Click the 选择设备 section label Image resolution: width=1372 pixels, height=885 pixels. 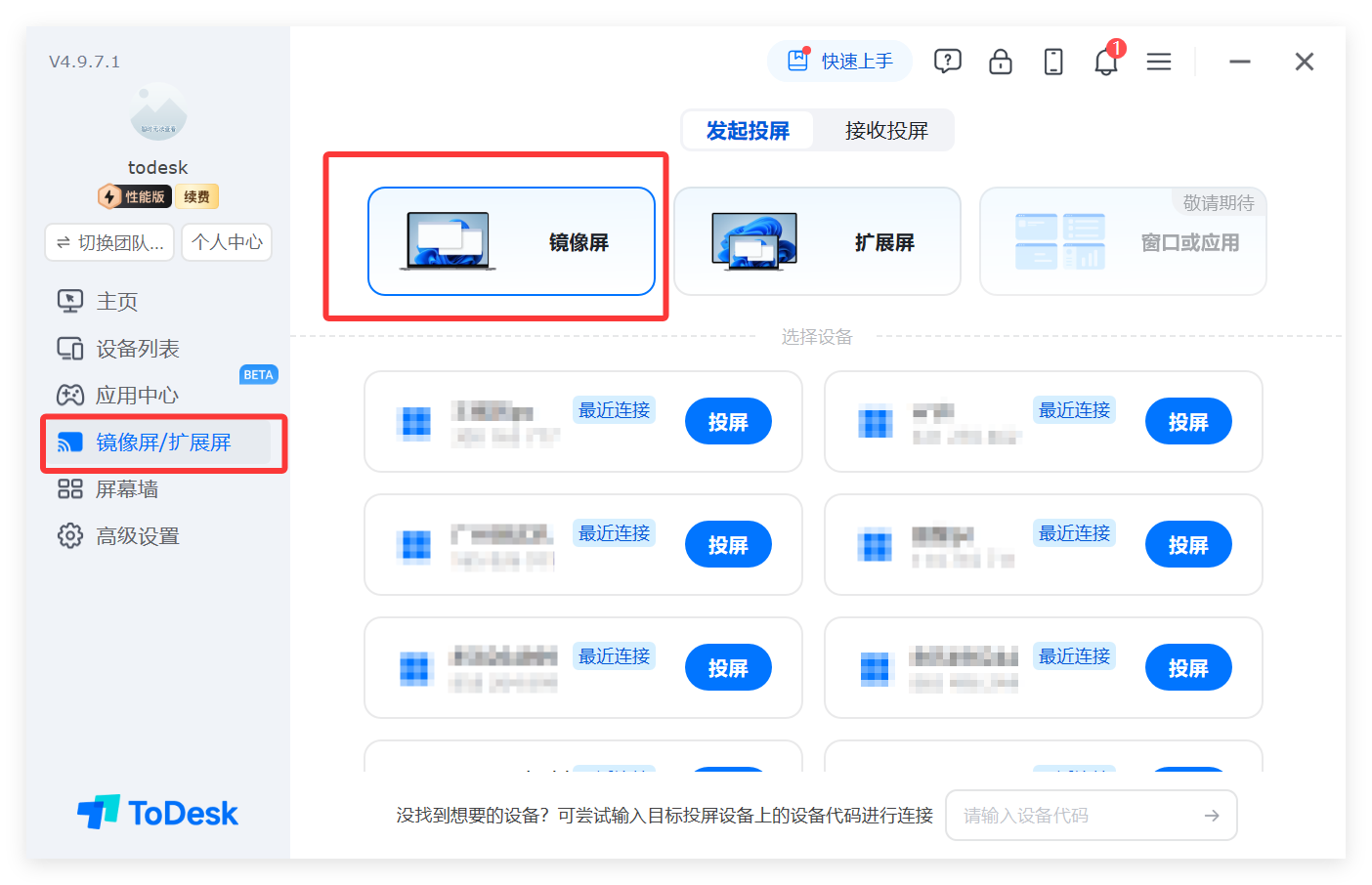click(x=817, y=337)
